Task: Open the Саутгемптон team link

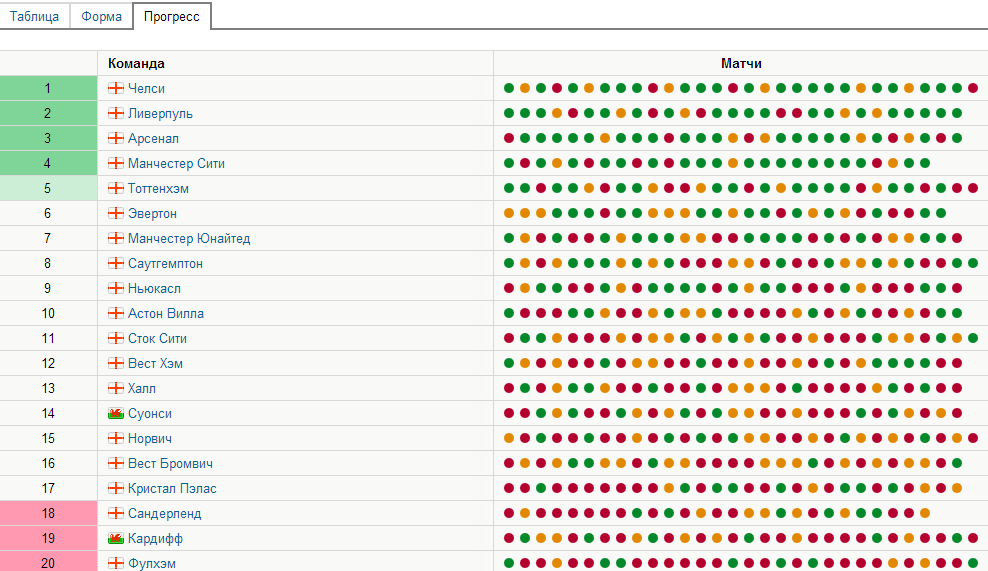Action: pos(165,263)
